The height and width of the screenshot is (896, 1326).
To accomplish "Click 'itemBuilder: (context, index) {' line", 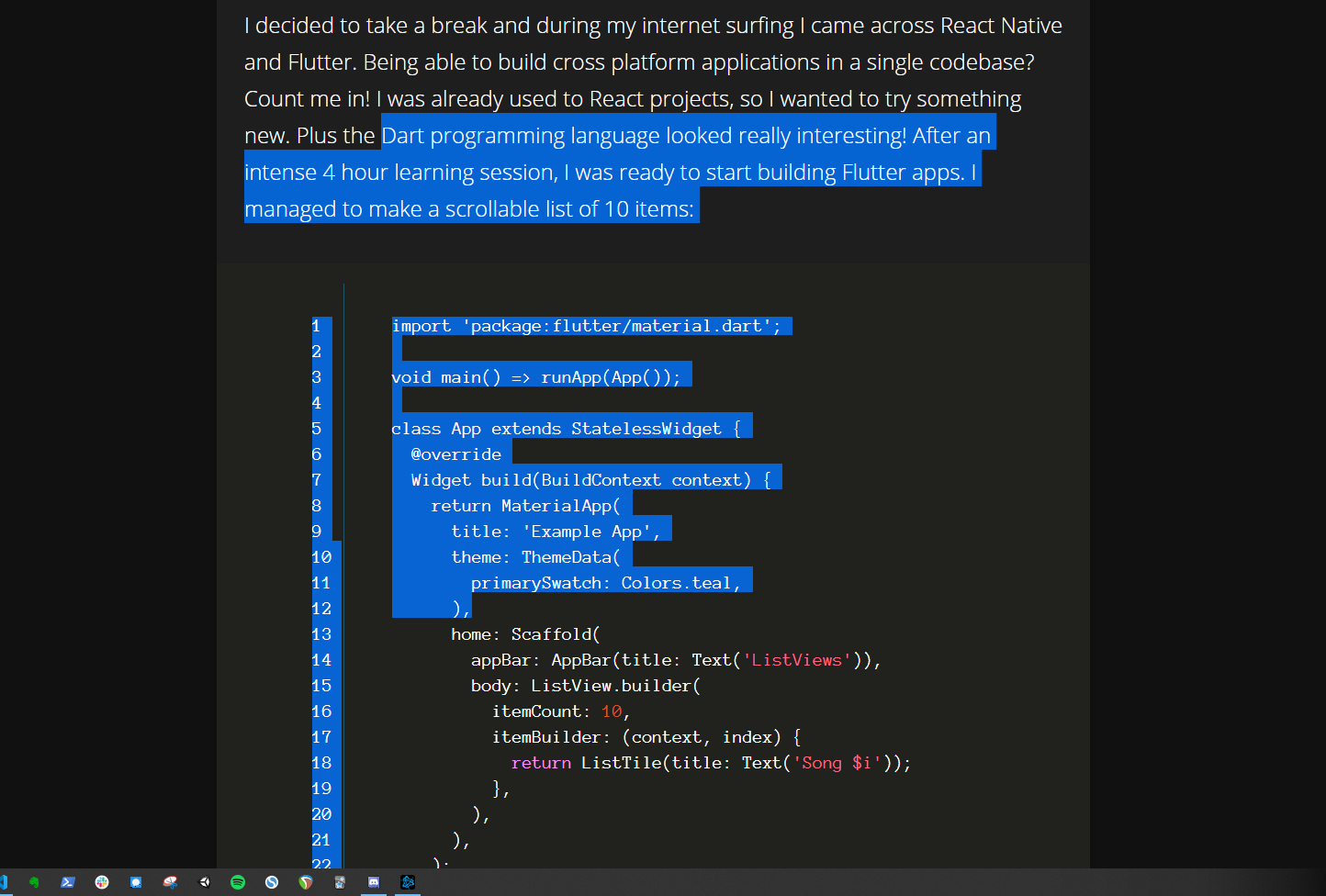I will click(x=646, y=737).
